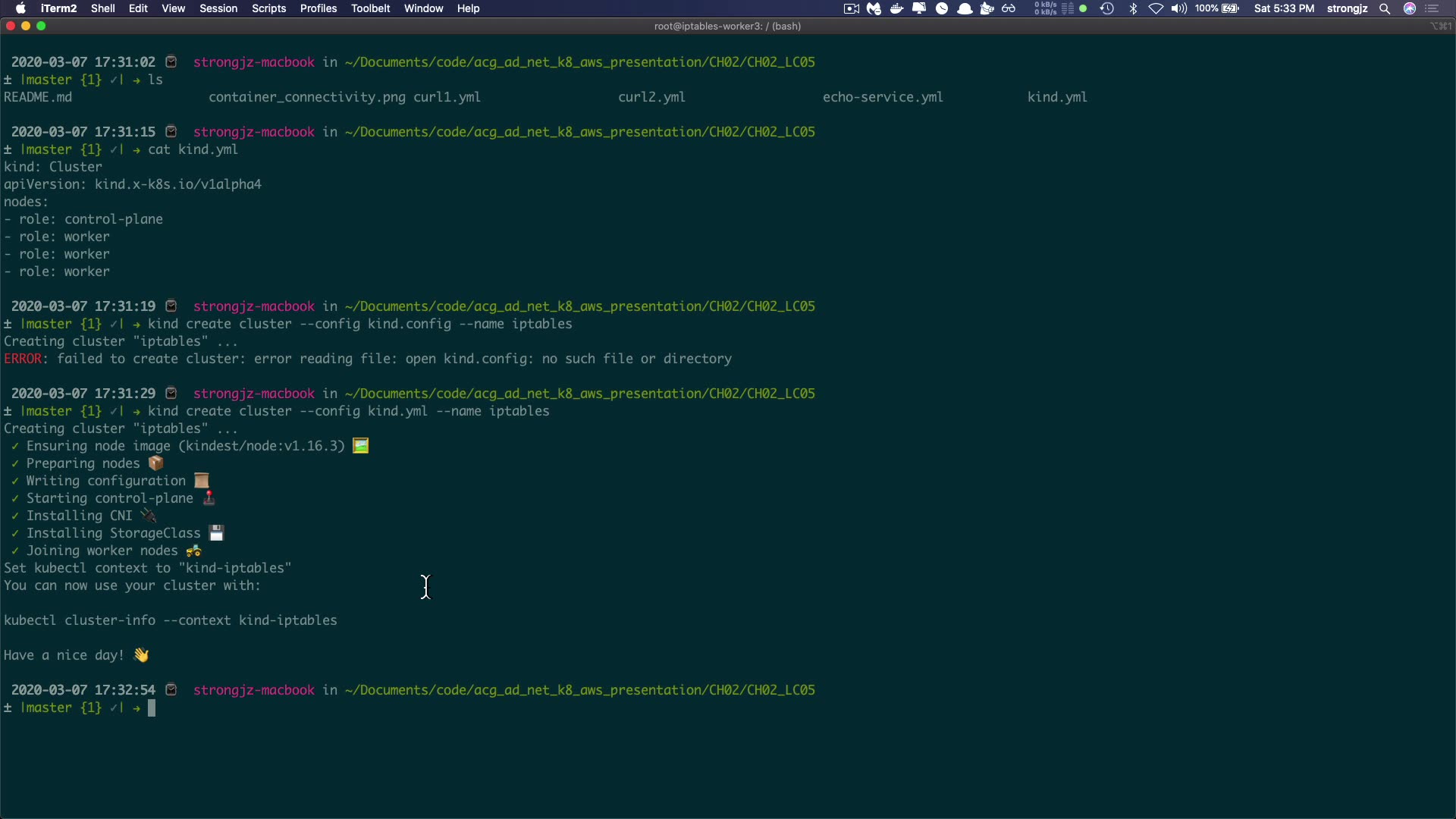
Task: Launch Siri from the menu bar
Action: [1410, 8]
